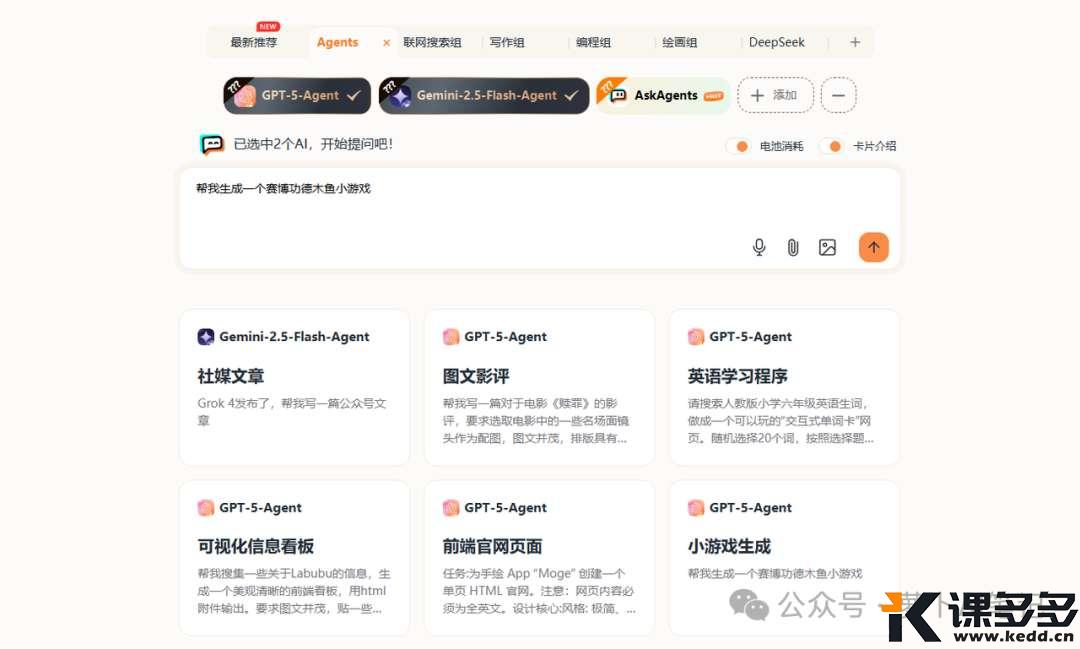The image size is (1080, 649).
Task: Send the prompt with orange arrow button
Action: click(873, 247)
